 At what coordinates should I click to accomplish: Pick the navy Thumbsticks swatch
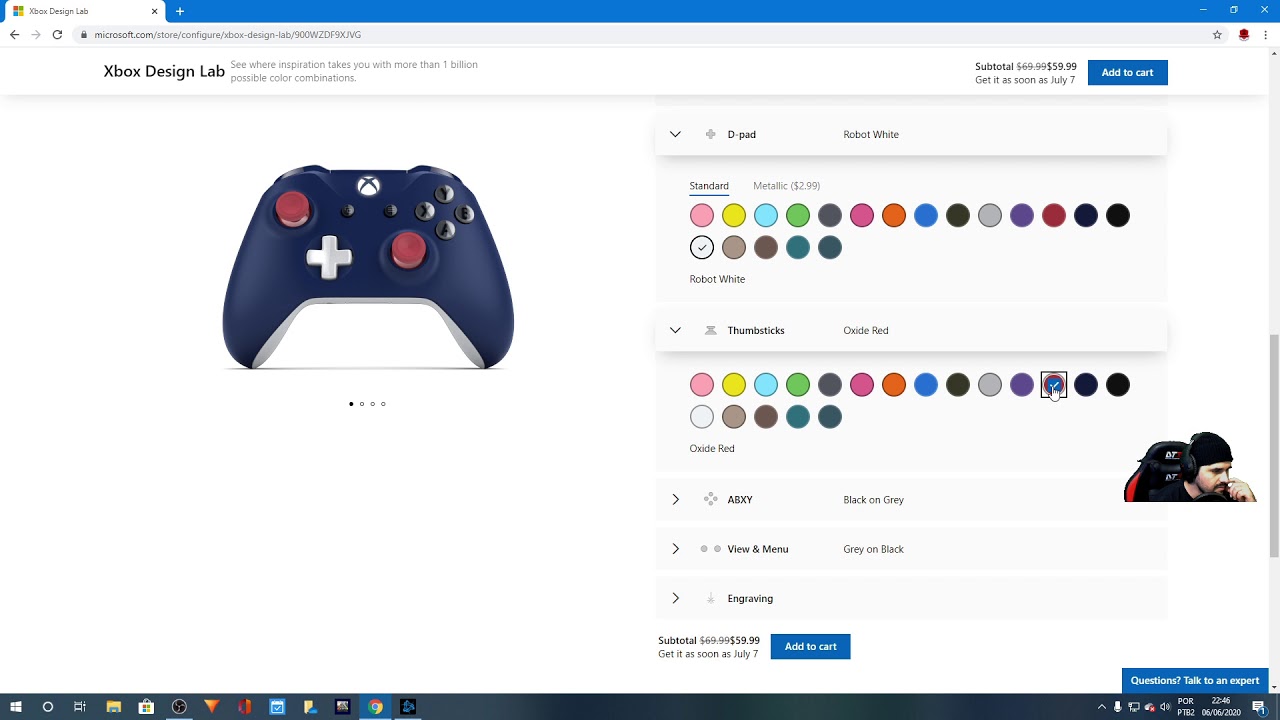click(1086, 385)
